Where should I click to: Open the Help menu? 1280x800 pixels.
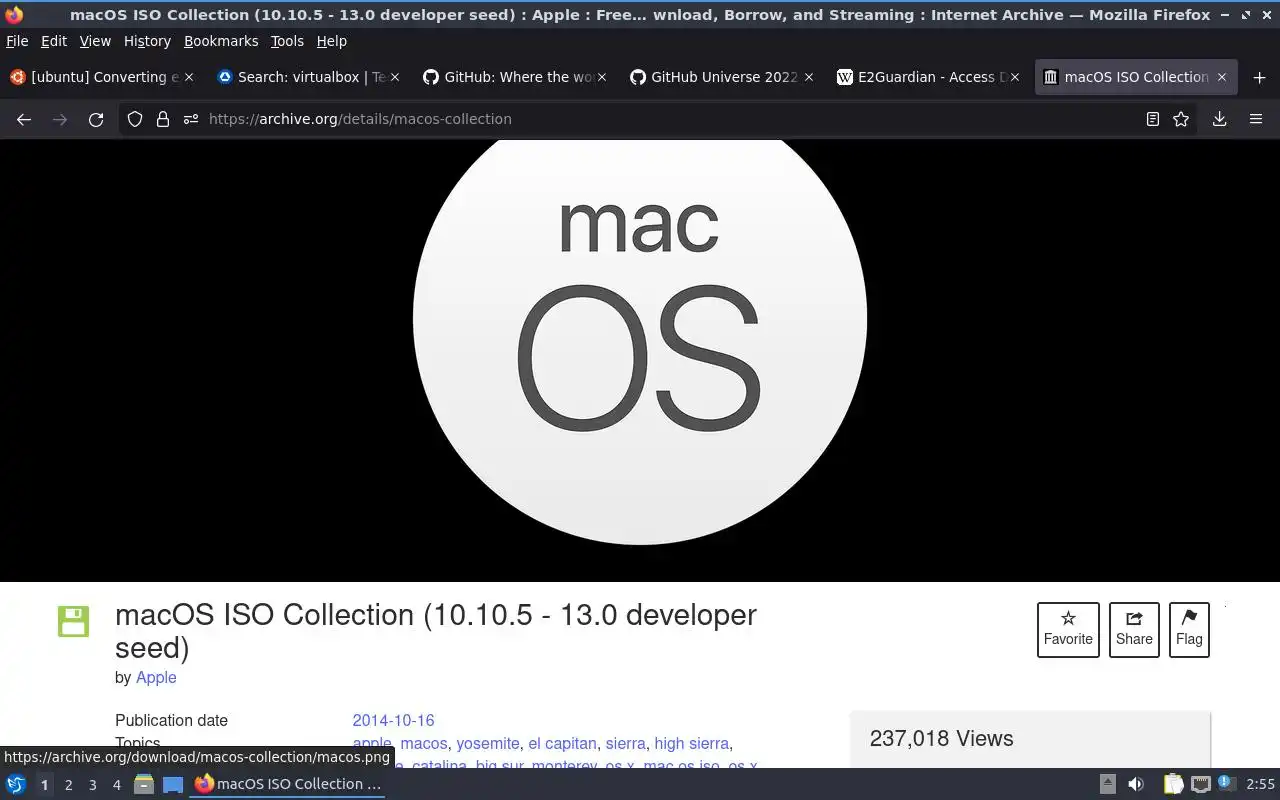[x=332, y=41]
